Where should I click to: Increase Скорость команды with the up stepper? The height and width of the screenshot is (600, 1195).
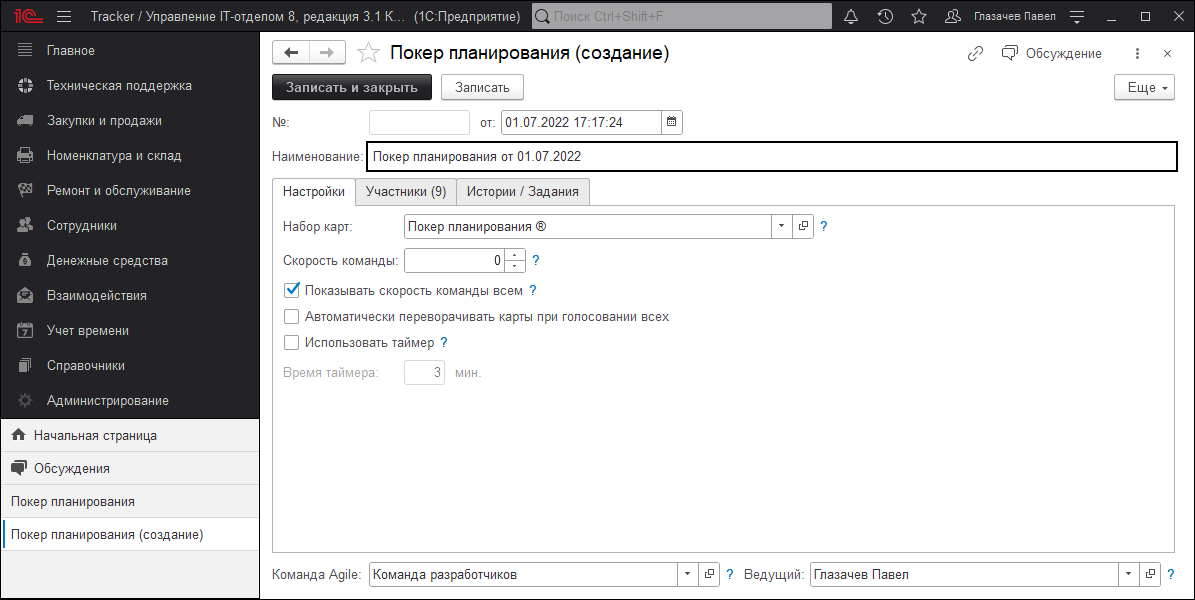coord(514,255)
